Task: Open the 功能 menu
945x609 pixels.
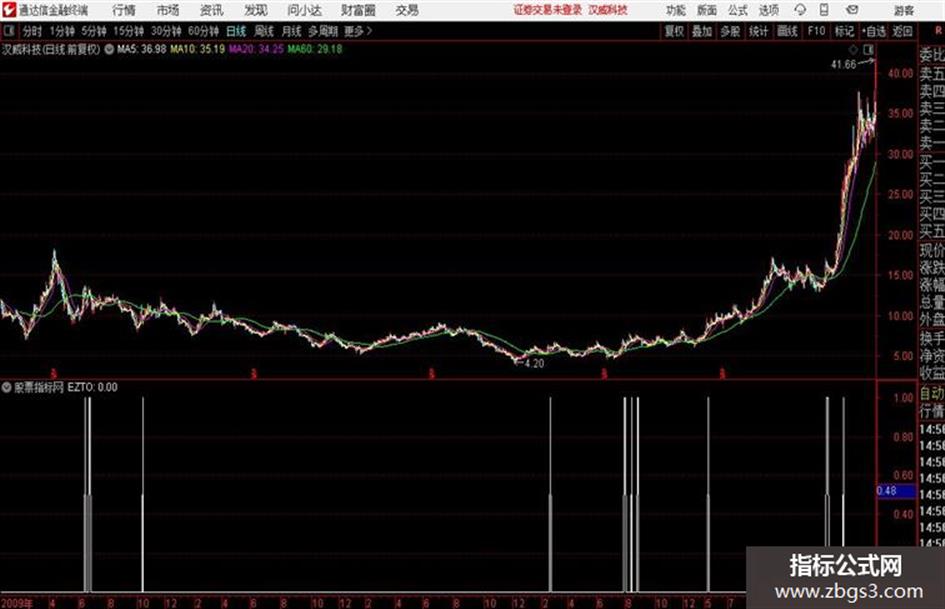Action: coord(676,10)
